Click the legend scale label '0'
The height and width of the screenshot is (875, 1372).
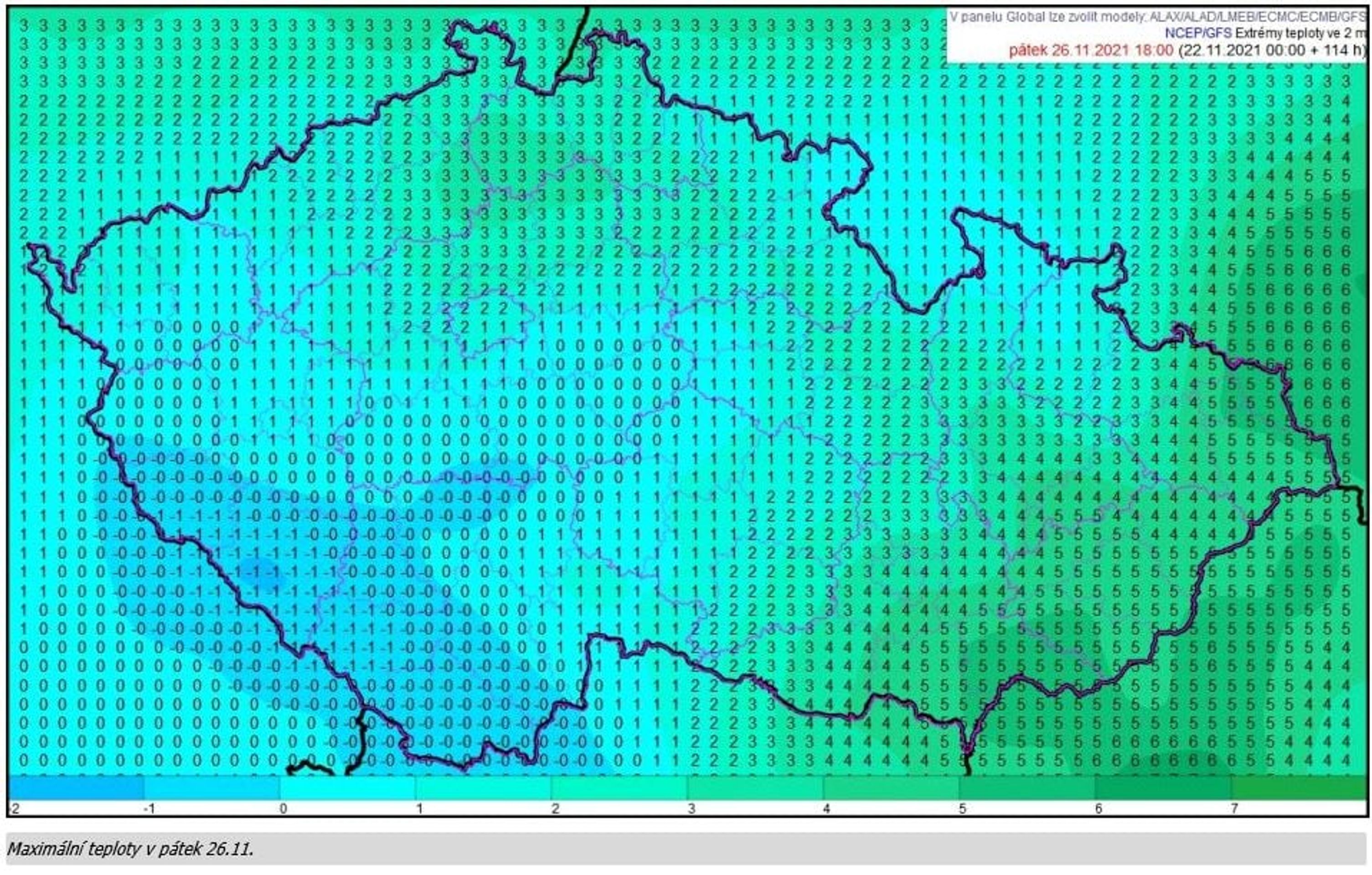(283, 808)
